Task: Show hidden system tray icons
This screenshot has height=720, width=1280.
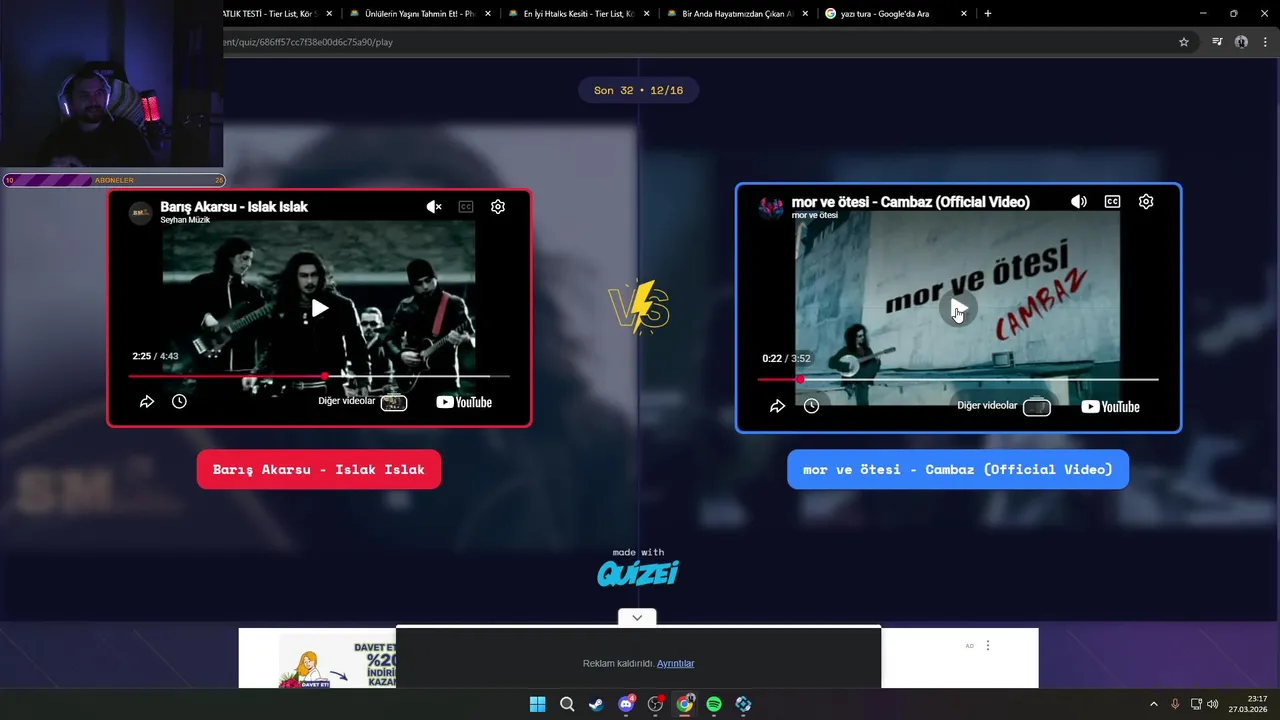Action: (1153, 704)
